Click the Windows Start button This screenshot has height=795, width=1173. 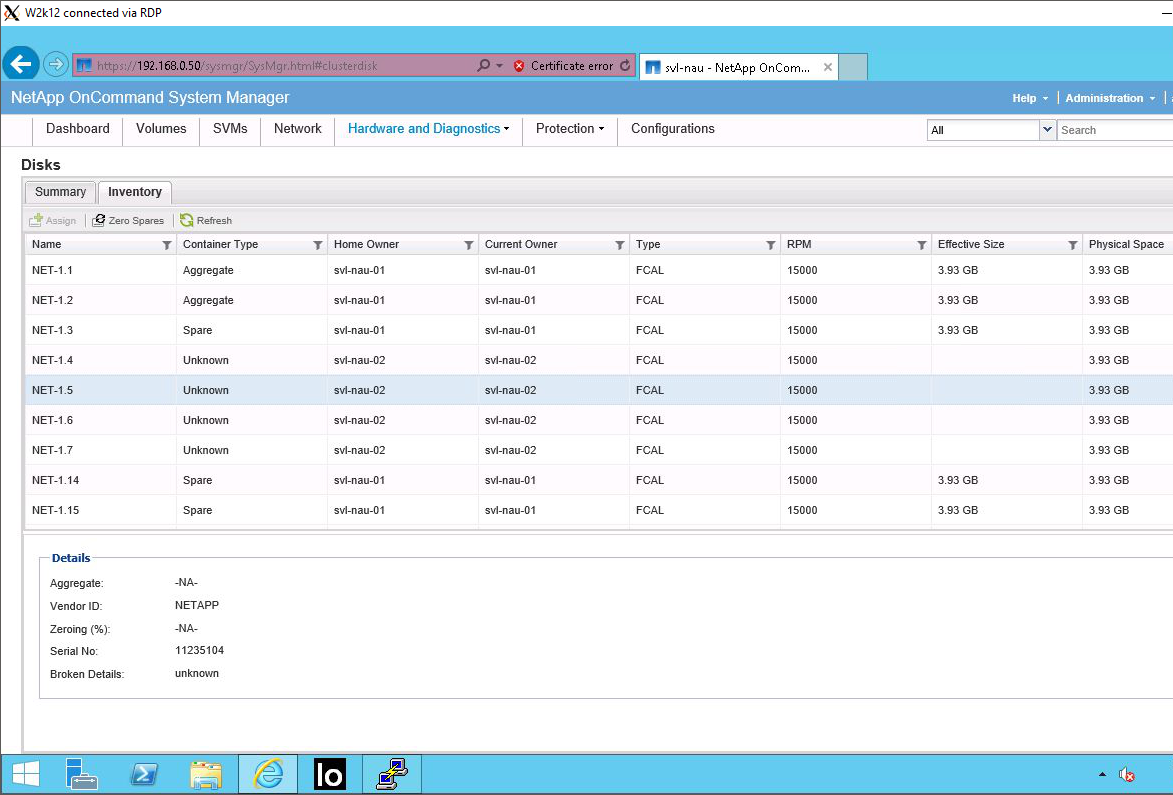(25, 774)
